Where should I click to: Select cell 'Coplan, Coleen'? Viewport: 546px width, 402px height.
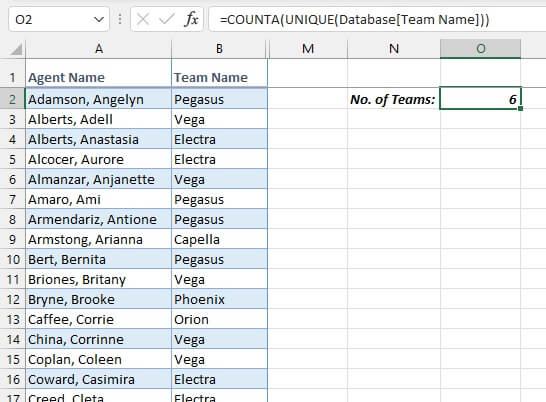(x=99, y=360)
